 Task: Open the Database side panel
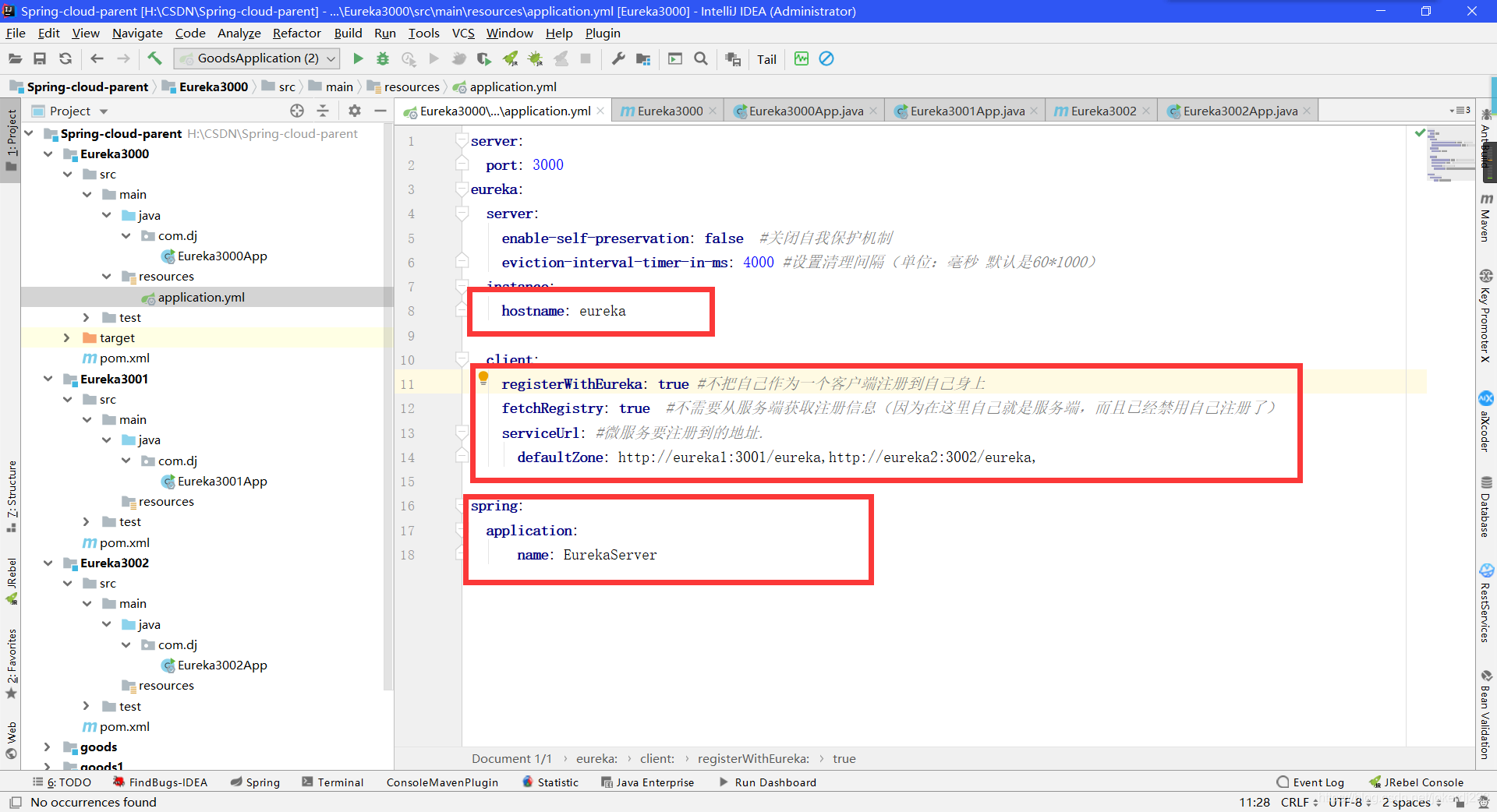click(x=1486, y=507)
